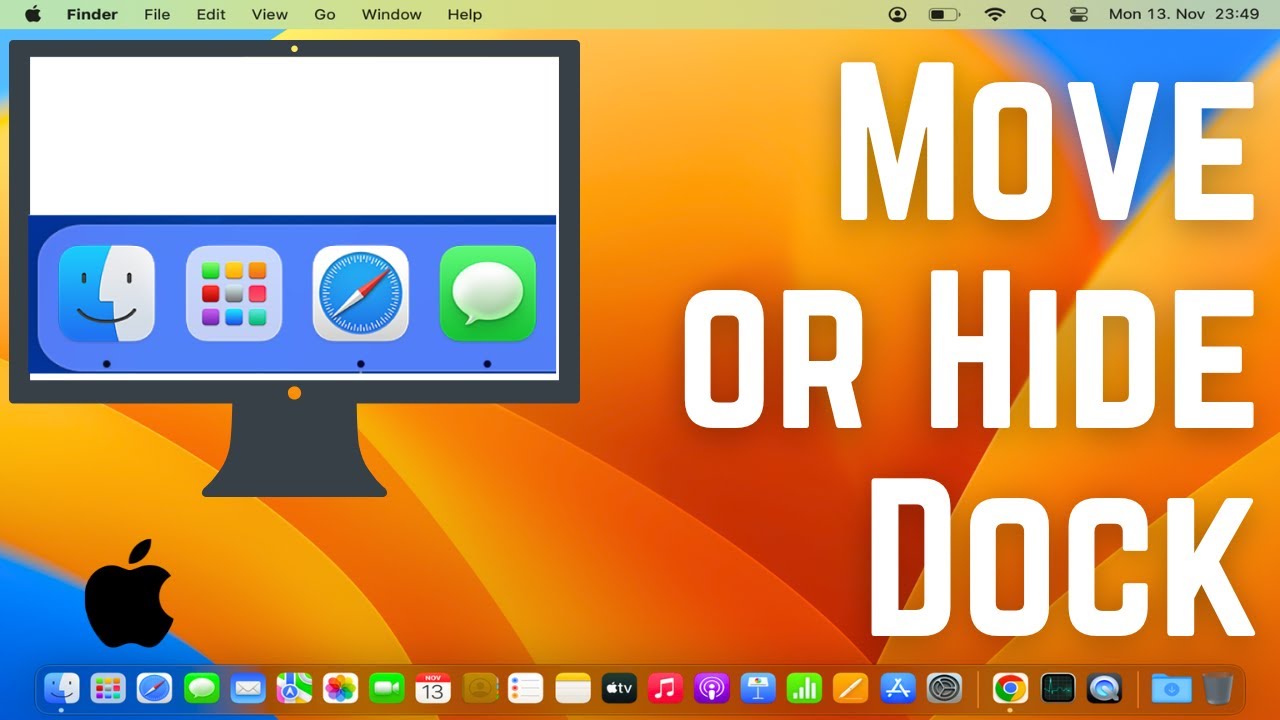Open the File menu
Screen dimensions: 1280x720
157,14
